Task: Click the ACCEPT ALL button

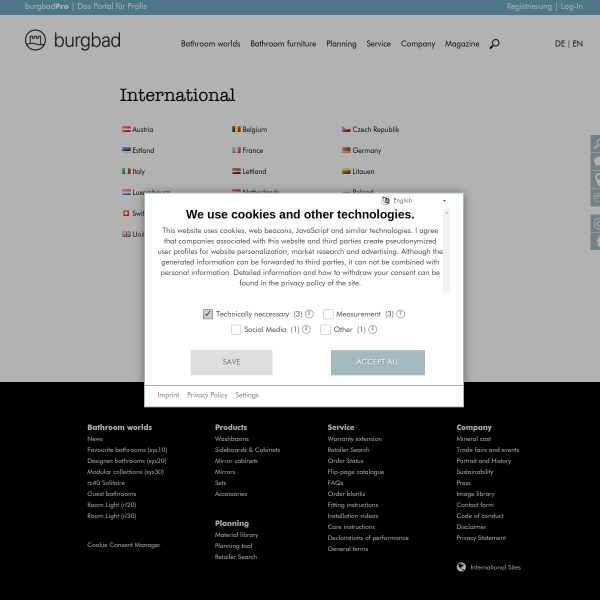Action: click(378, 362)
